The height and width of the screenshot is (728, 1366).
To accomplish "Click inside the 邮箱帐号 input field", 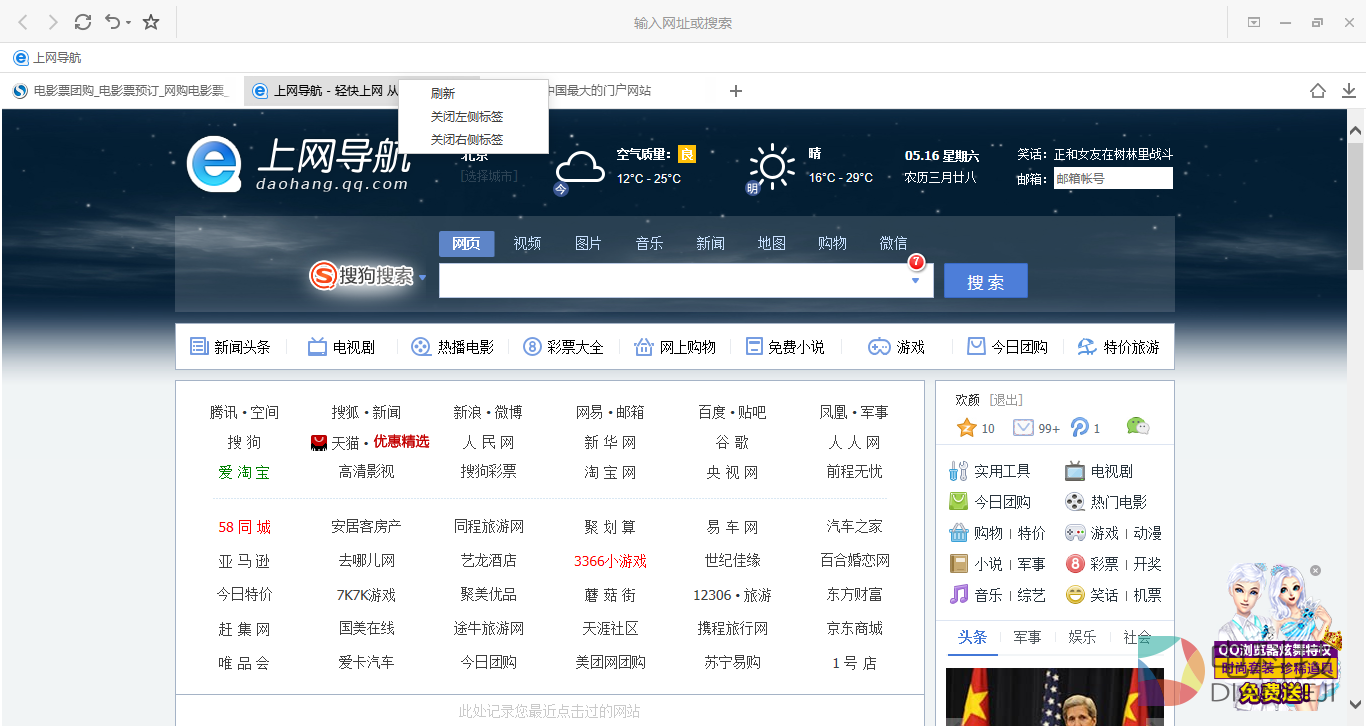I will tap(1112, 178).
